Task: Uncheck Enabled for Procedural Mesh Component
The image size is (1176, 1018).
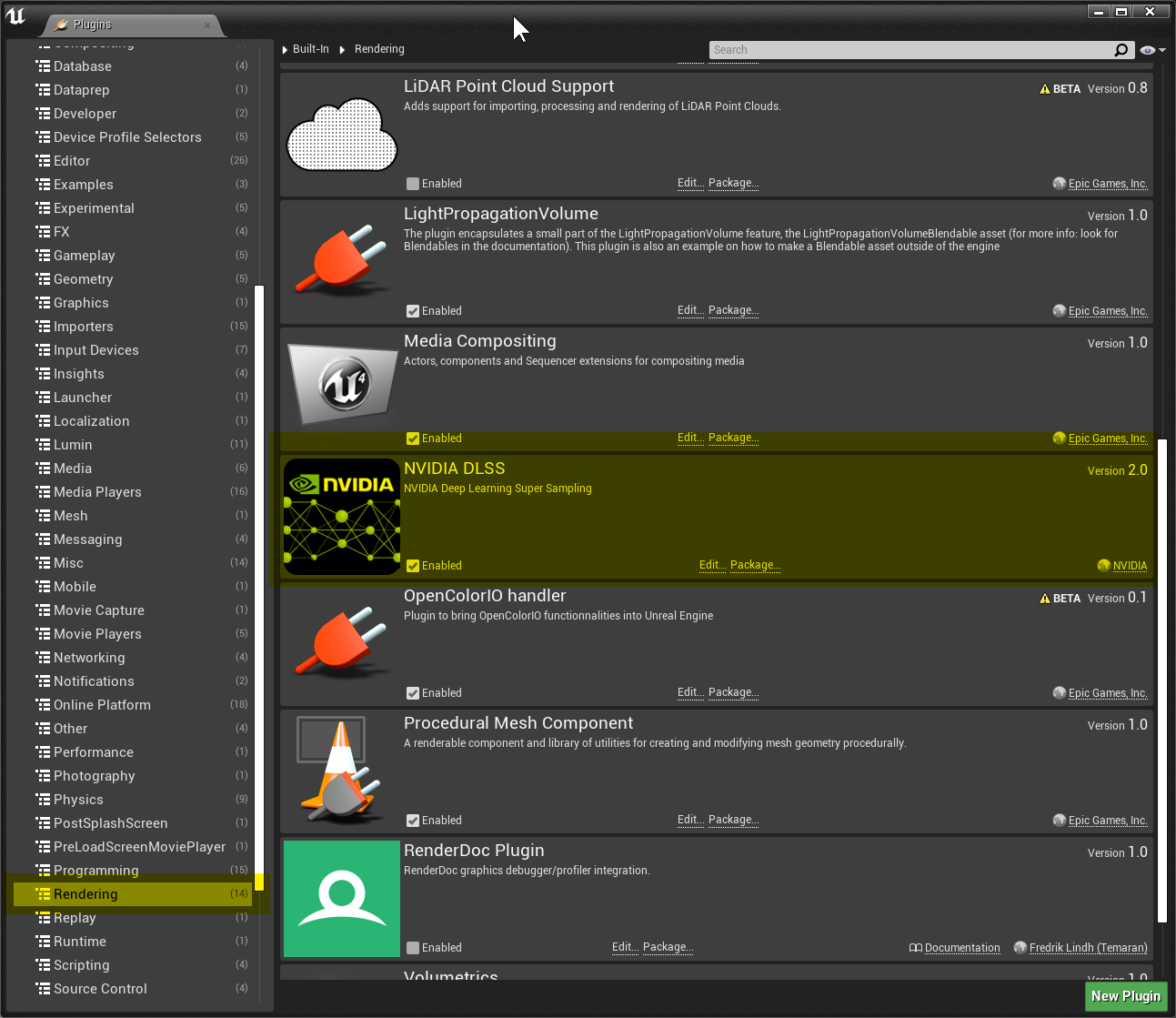Action: [413, 821]
